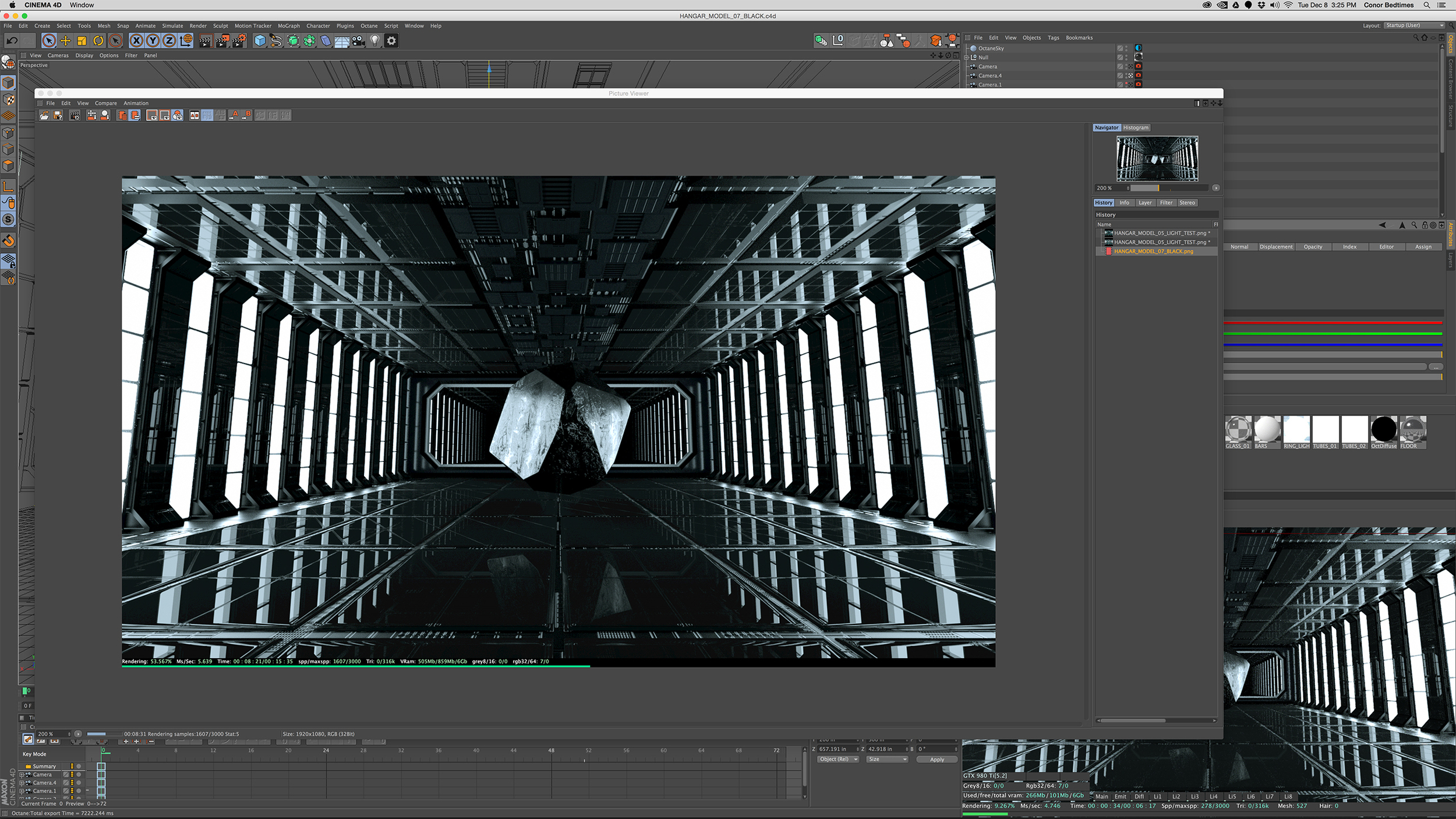This screenshot has height=819, width=1456.
Task: Click the floor environment icon
Action: [x=342, y=41]
